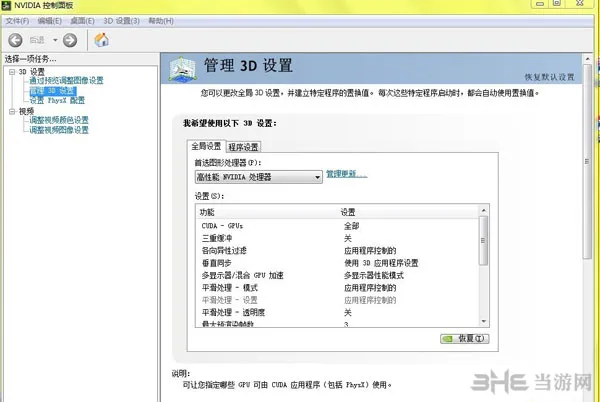Viewport: 600px width, 402px height.
Task: Click the settings list scroll-down arrow
Action: 484,321
